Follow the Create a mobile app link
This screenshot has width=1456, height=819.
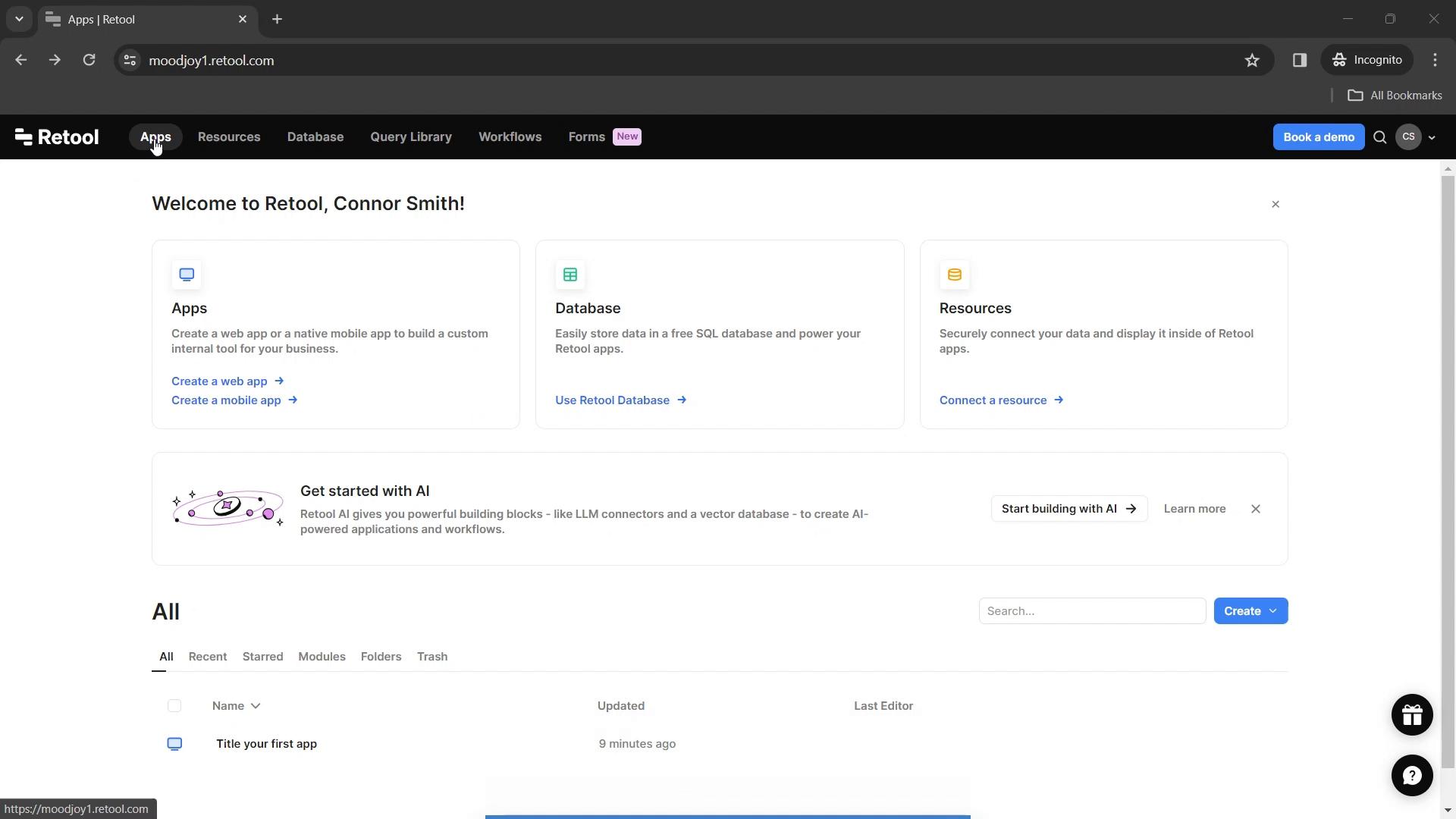[x=234, y=400]
